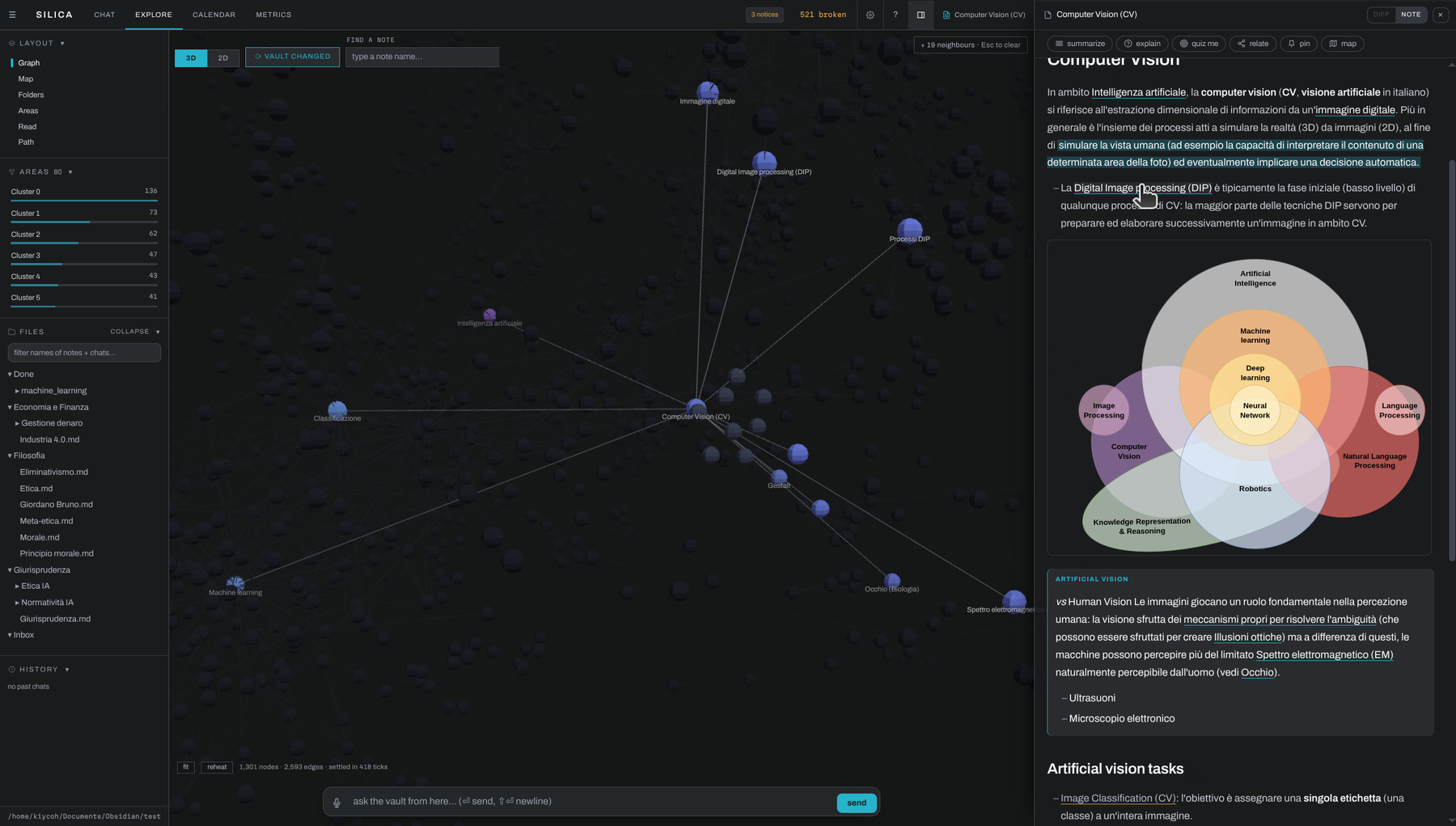Viewport: 1456px width, 826px height.
Task: Open the Digital Image processing (DIP) link
Action: 1142,188
